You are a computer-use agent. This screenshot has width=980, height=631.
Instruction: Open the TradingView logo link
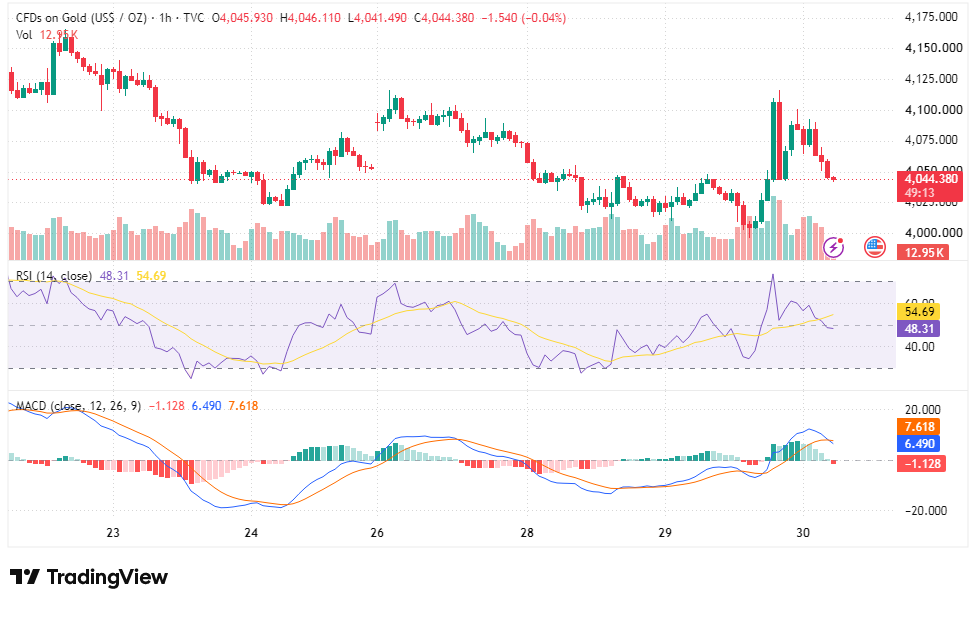click(x=89, y=576)
